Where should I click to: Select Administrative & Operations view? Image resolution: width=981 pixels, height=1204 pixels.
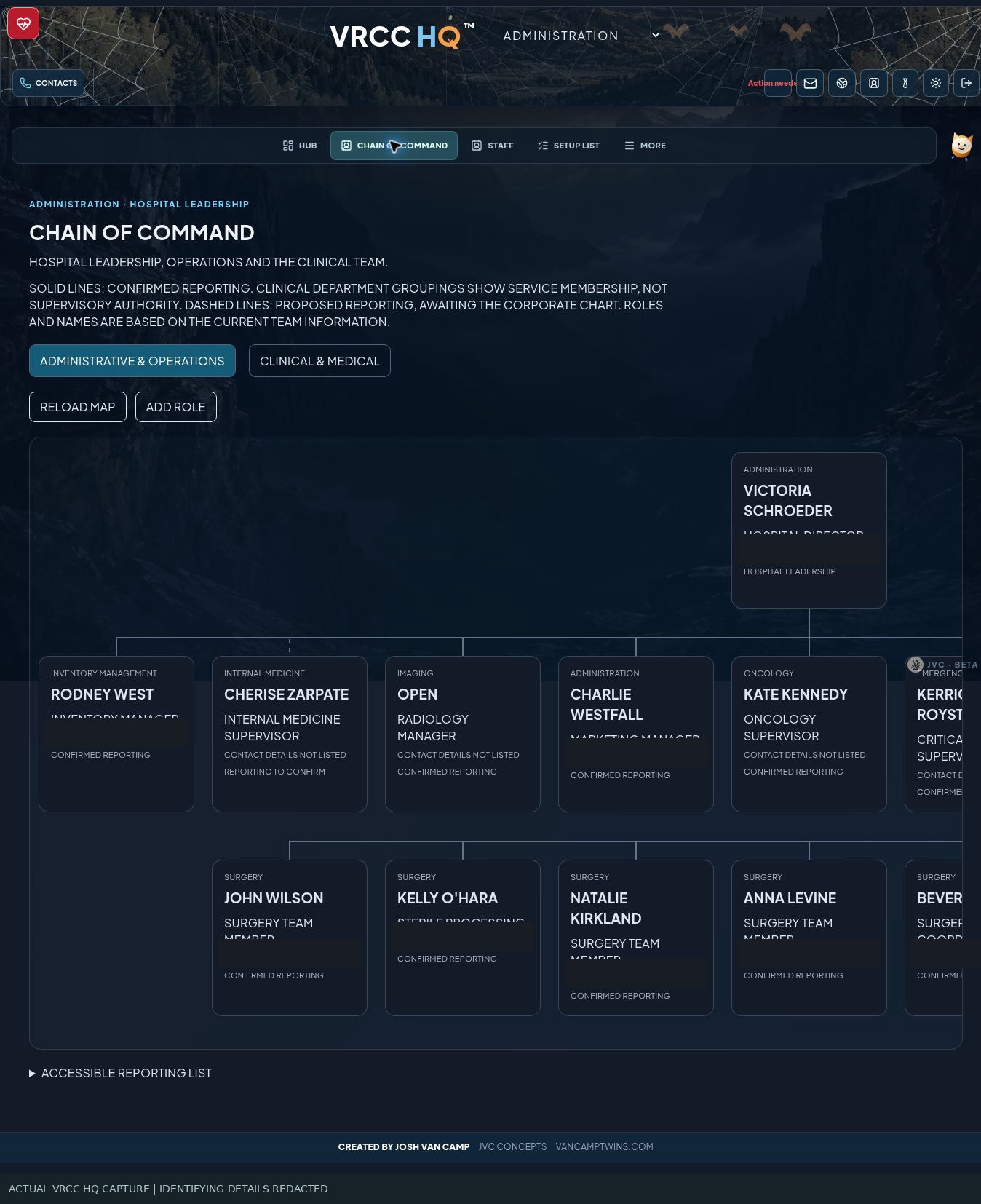pos(132,361)
